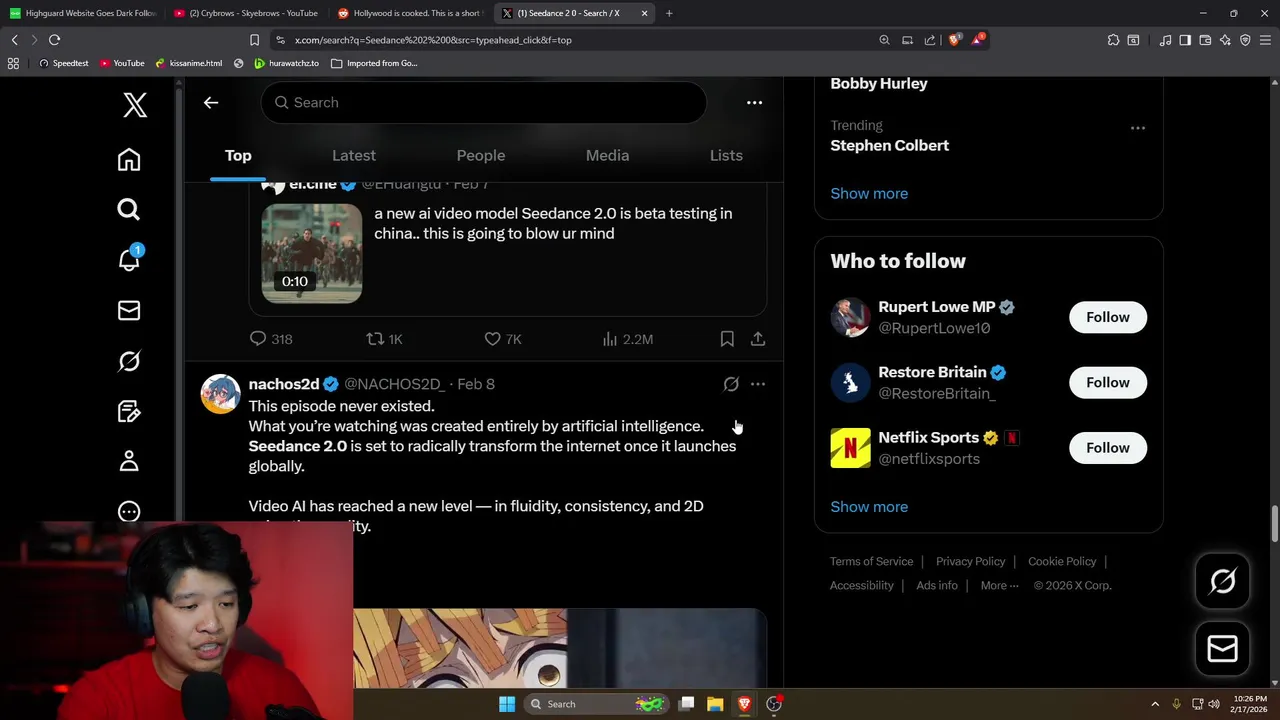Switch to the Latest tab
The image size is (1280, 720).
tap(354, 156)
